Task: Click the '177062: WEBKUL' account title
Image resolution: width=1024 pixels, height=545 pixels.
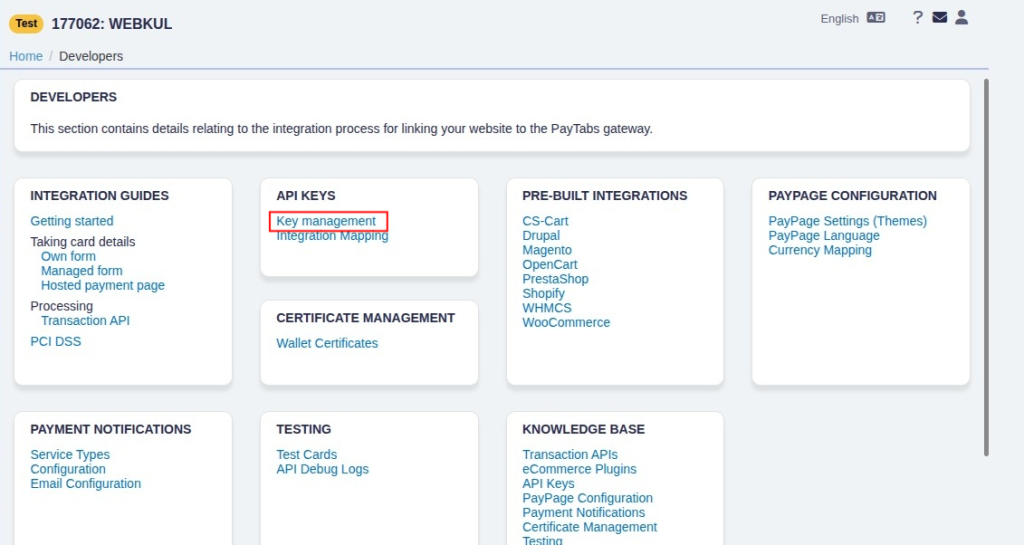Action: pyautogui.click(x=112, y=24)
